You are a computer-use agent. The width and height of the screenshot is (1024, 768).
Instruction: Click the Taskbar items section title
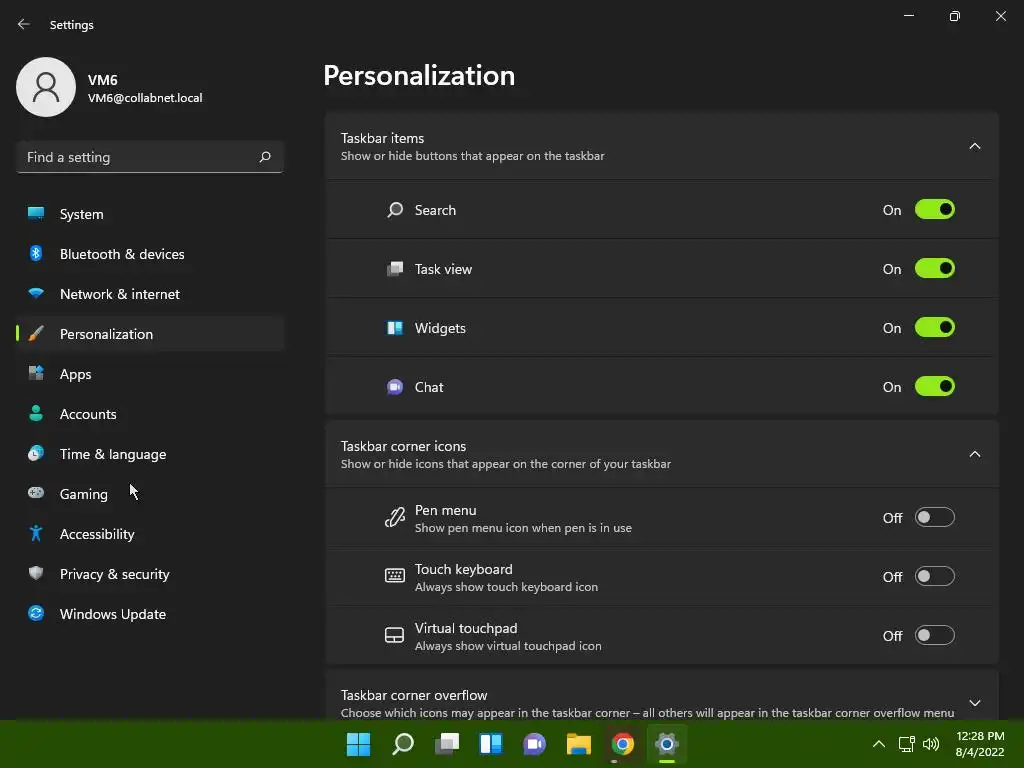382,138
